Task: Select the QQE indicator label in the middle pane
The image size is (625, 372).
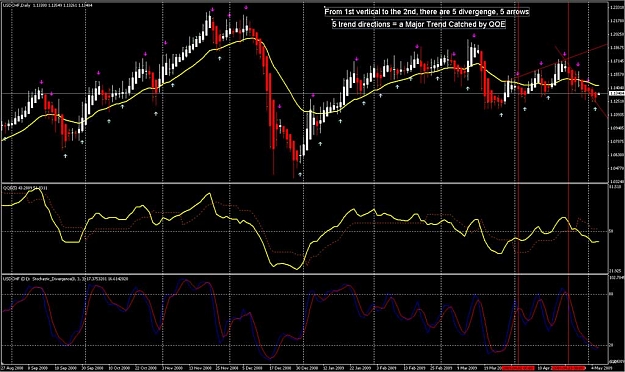Action: 25,187
